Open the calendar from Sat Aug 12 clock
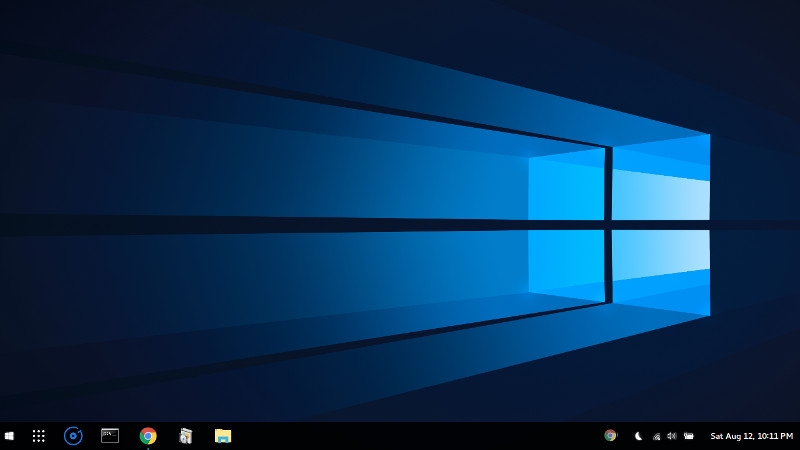Viewport: 800px width, 450px height. pos(752,436)
